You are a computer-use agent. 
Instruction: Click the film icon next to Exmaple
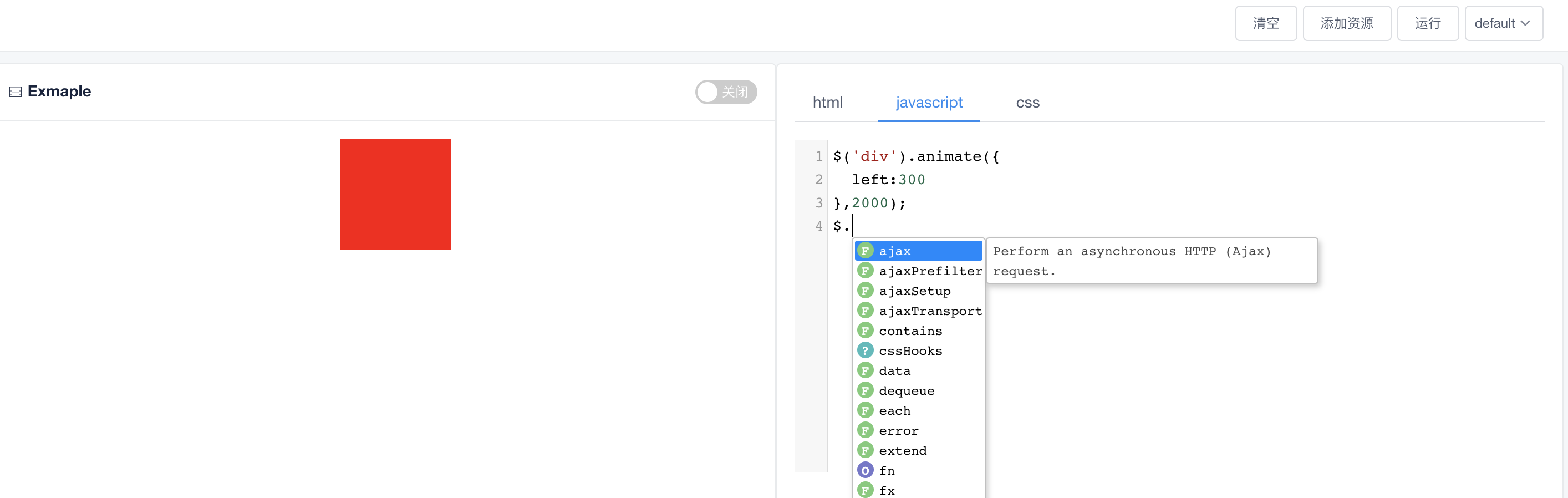click(x=15, y=92)
